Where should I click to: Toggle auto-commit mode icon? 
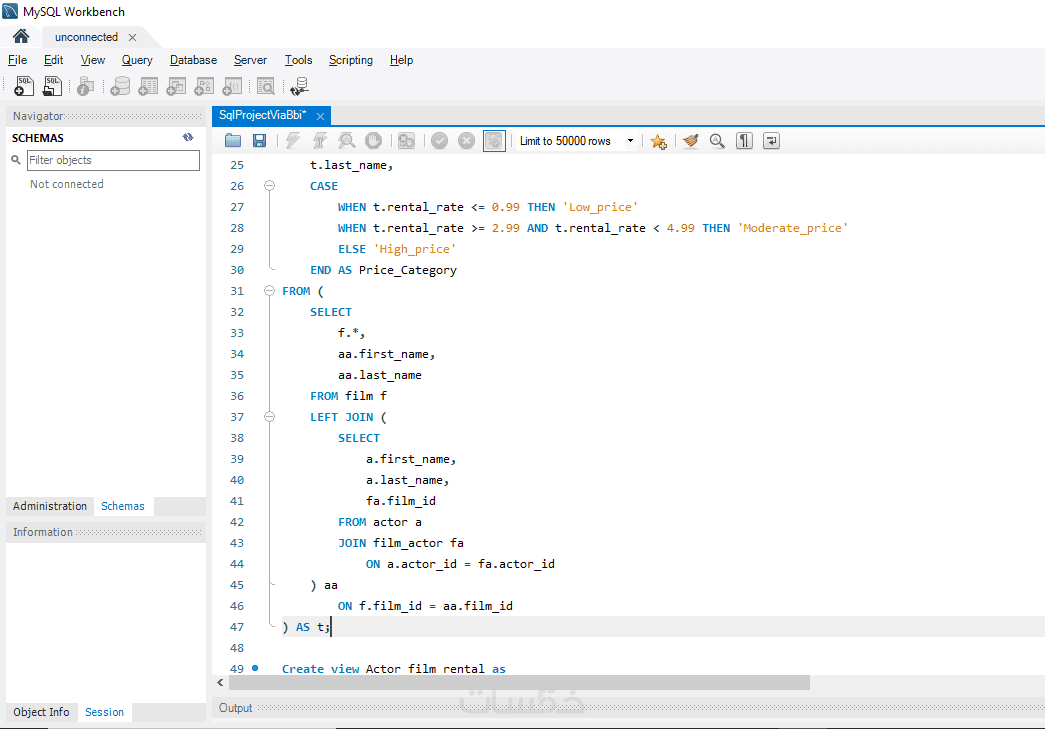[494, 141]
